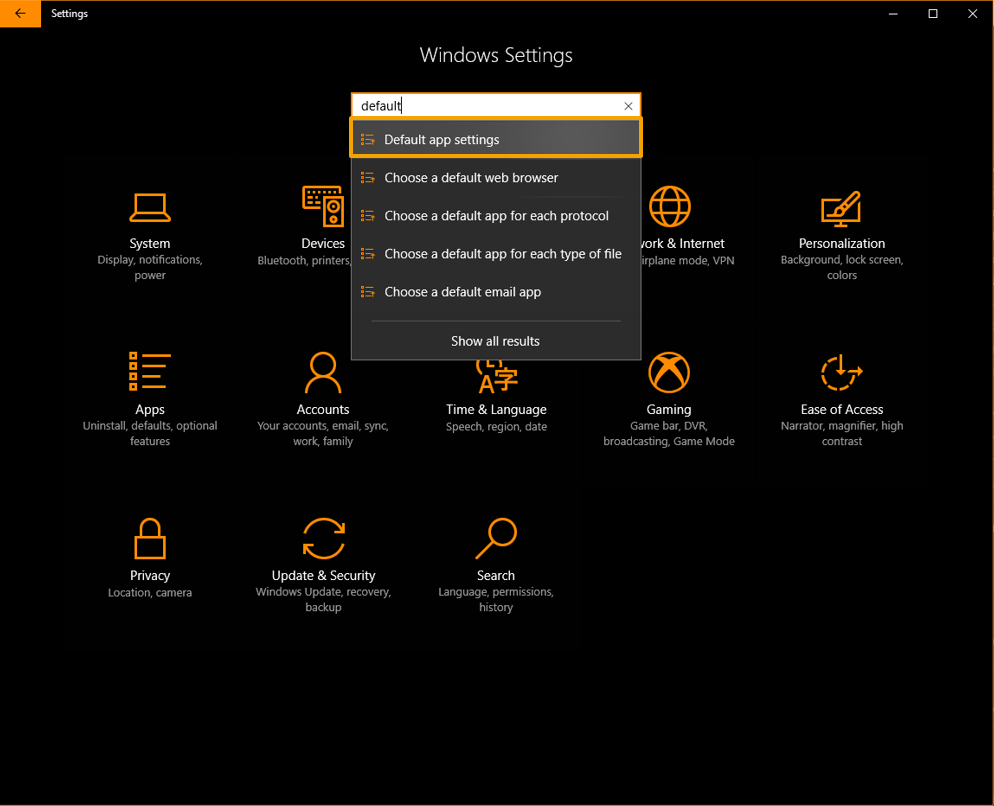Open the Gaming Xbox icon

(x=669, y=372)
